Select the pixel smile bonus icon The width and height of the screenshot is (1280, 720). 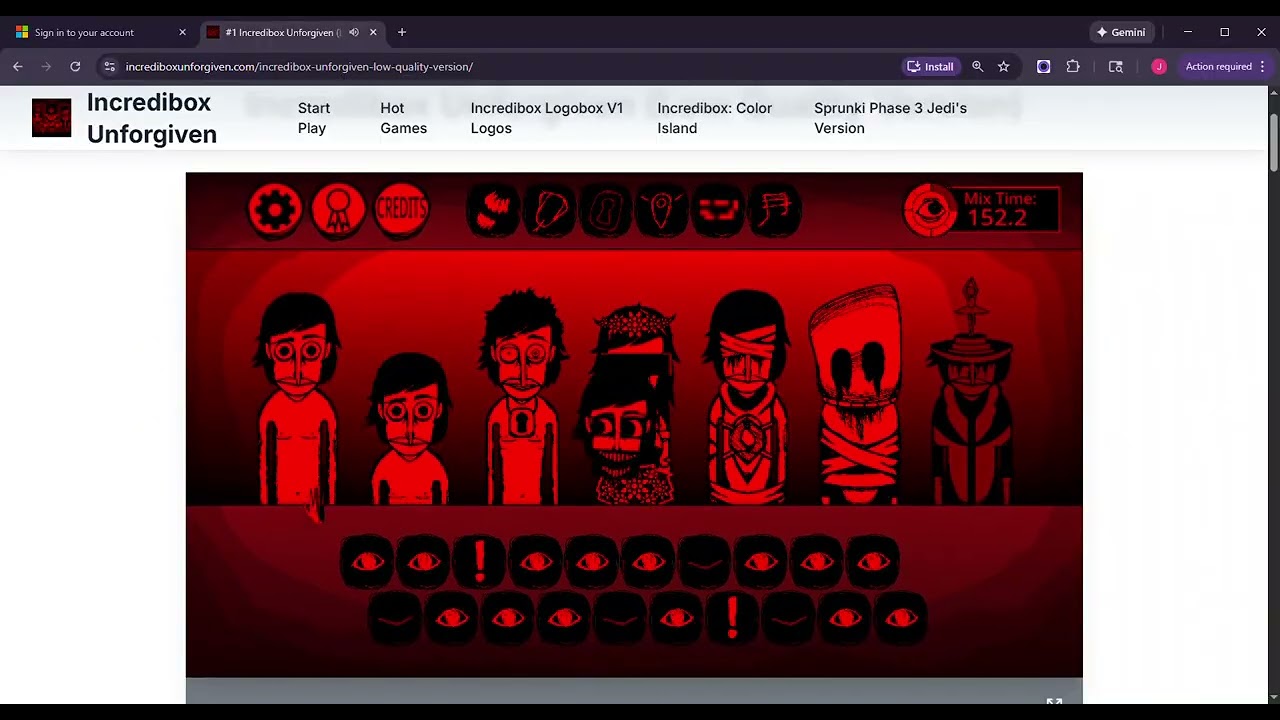click(x=718, y=210)
